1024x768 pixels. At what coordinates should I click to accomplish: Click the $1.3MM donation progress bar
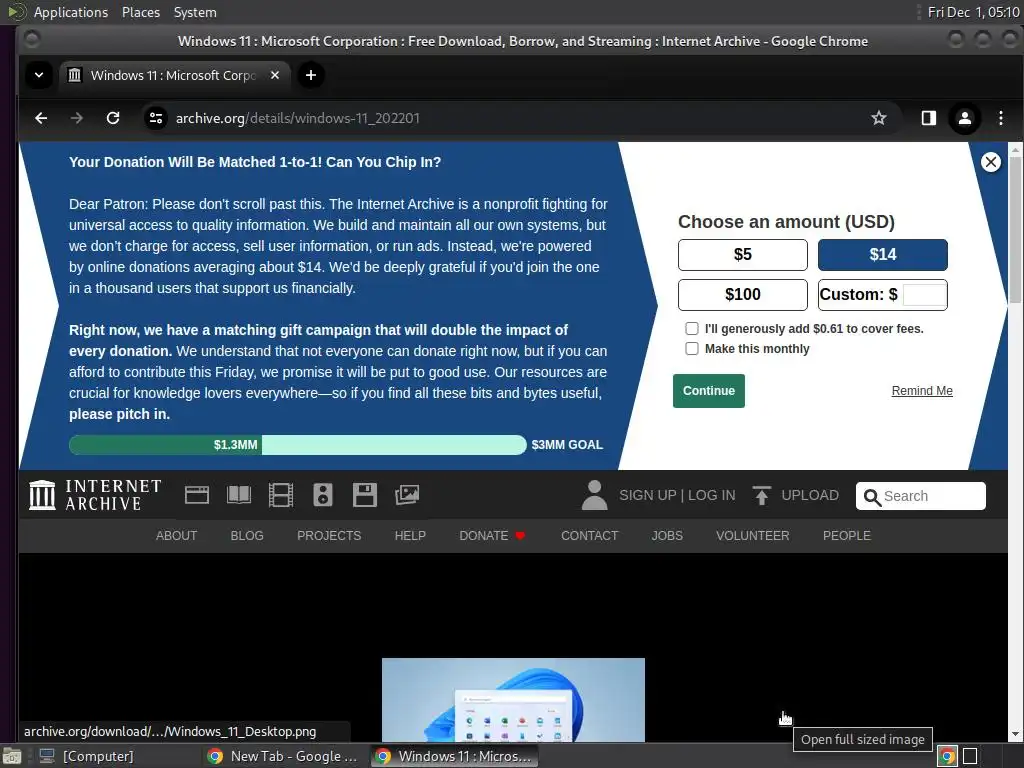(x=297, y=445)
